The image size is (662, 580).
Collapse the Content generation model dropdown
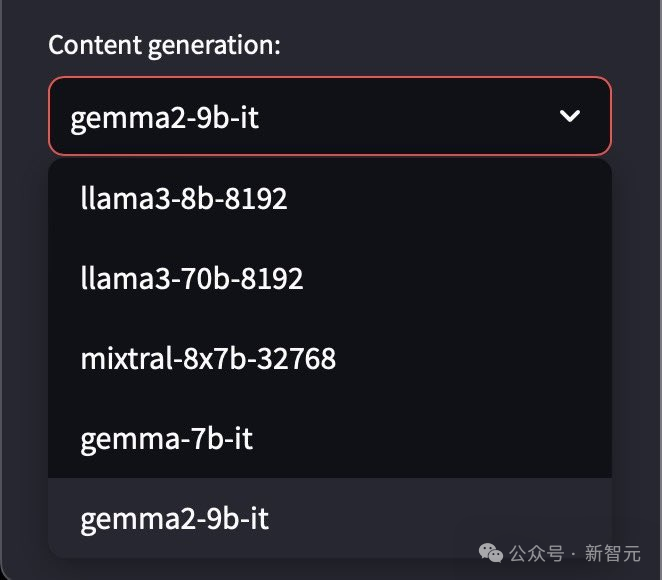(570, 117)
